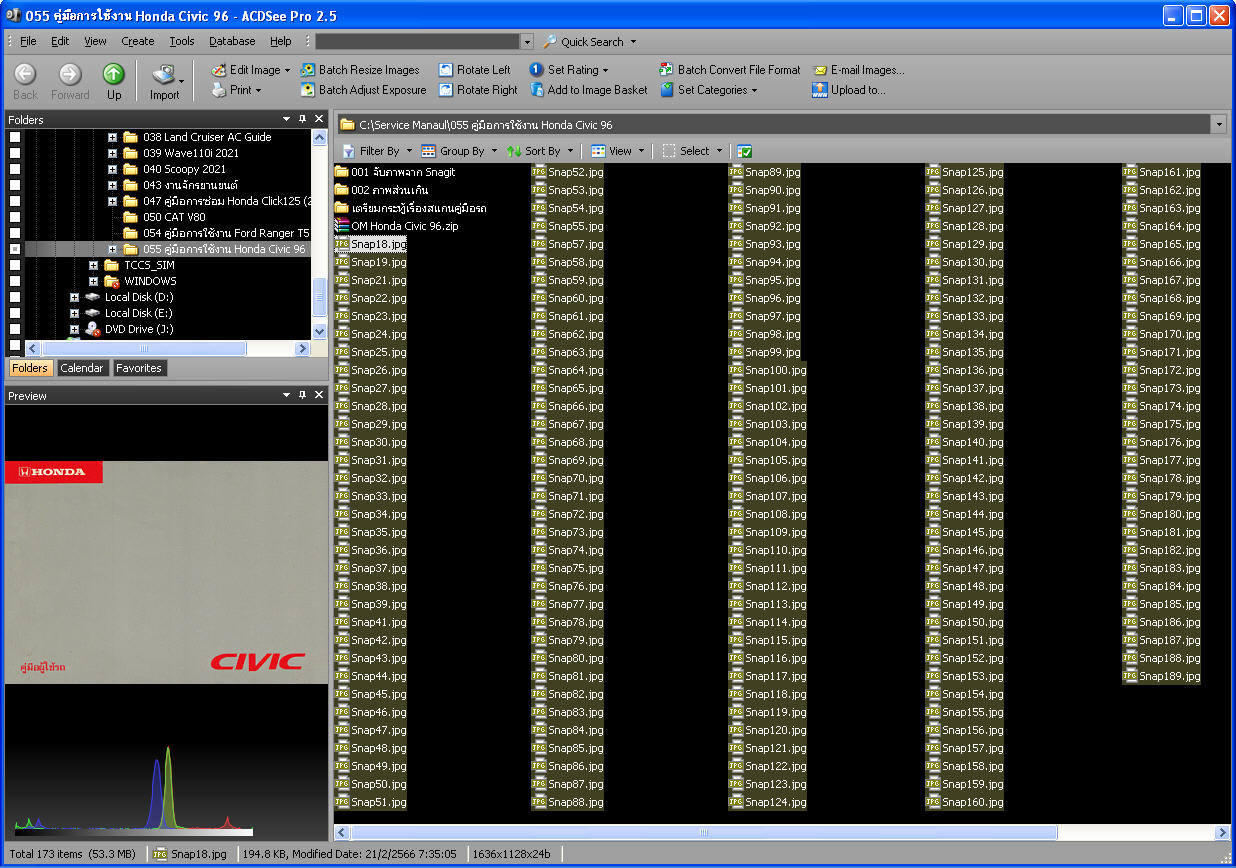Tick checkbox in the TCCS_SIM row
Image resolution: width=1236 pixels, height=868 pixels.
(x=15, y=265)
